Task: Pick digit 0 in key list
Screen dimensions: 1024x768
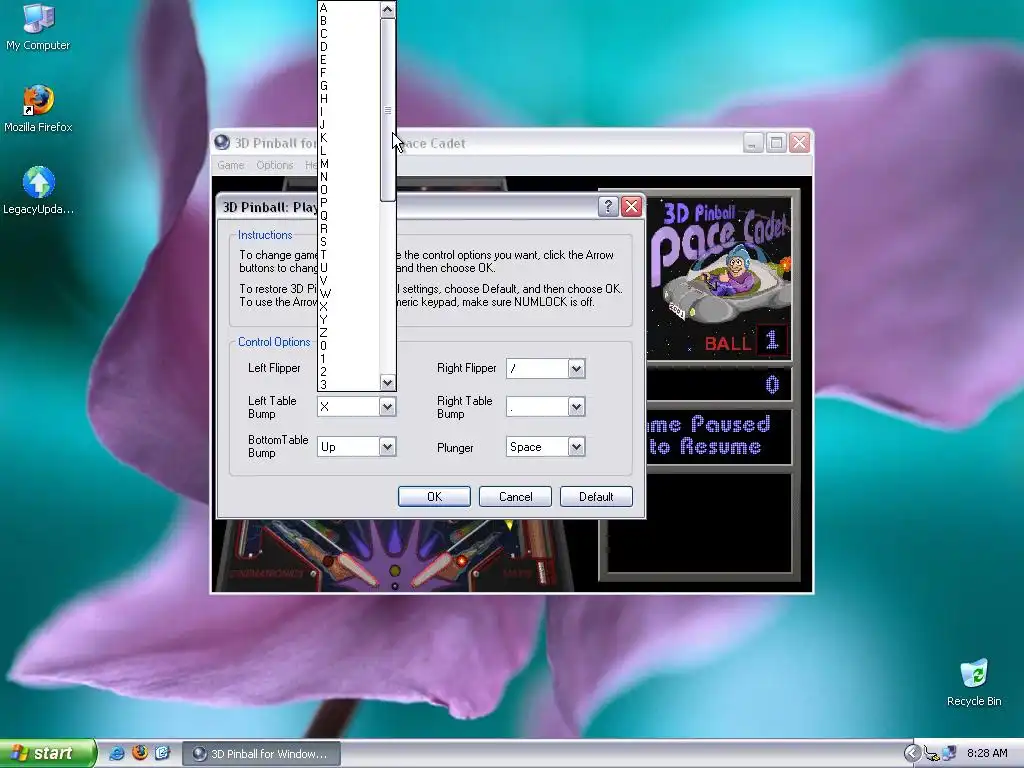Action: pyautogui.click(x=349, y=345)
